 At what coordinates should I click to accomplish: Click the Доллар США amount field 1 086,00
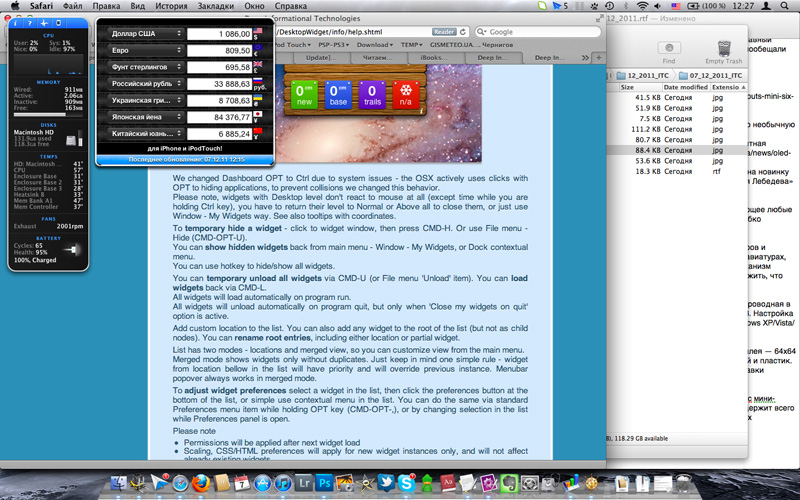[220, 34]
